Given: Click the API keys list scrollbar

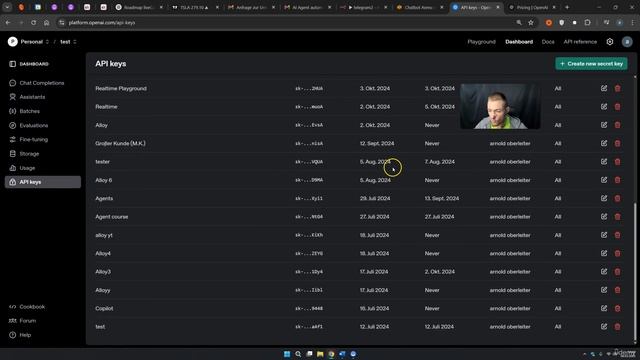Looking at the screenshot, I should click(x=635, y=271).
